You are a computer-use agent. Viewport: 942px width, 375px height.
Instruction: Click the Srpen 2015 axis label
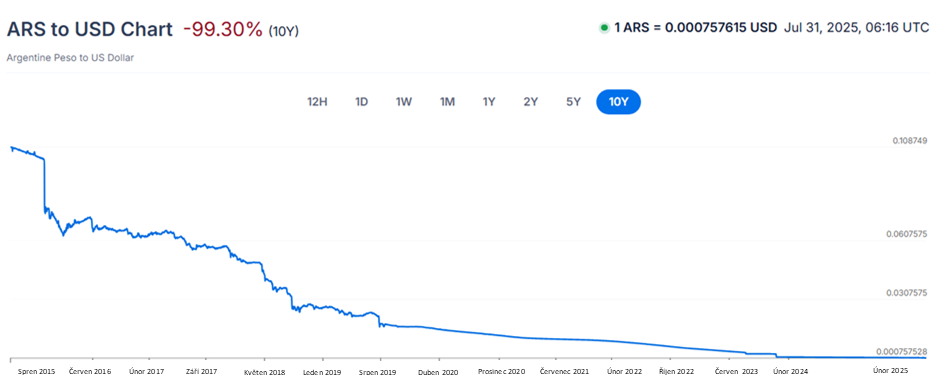point(36,371)
